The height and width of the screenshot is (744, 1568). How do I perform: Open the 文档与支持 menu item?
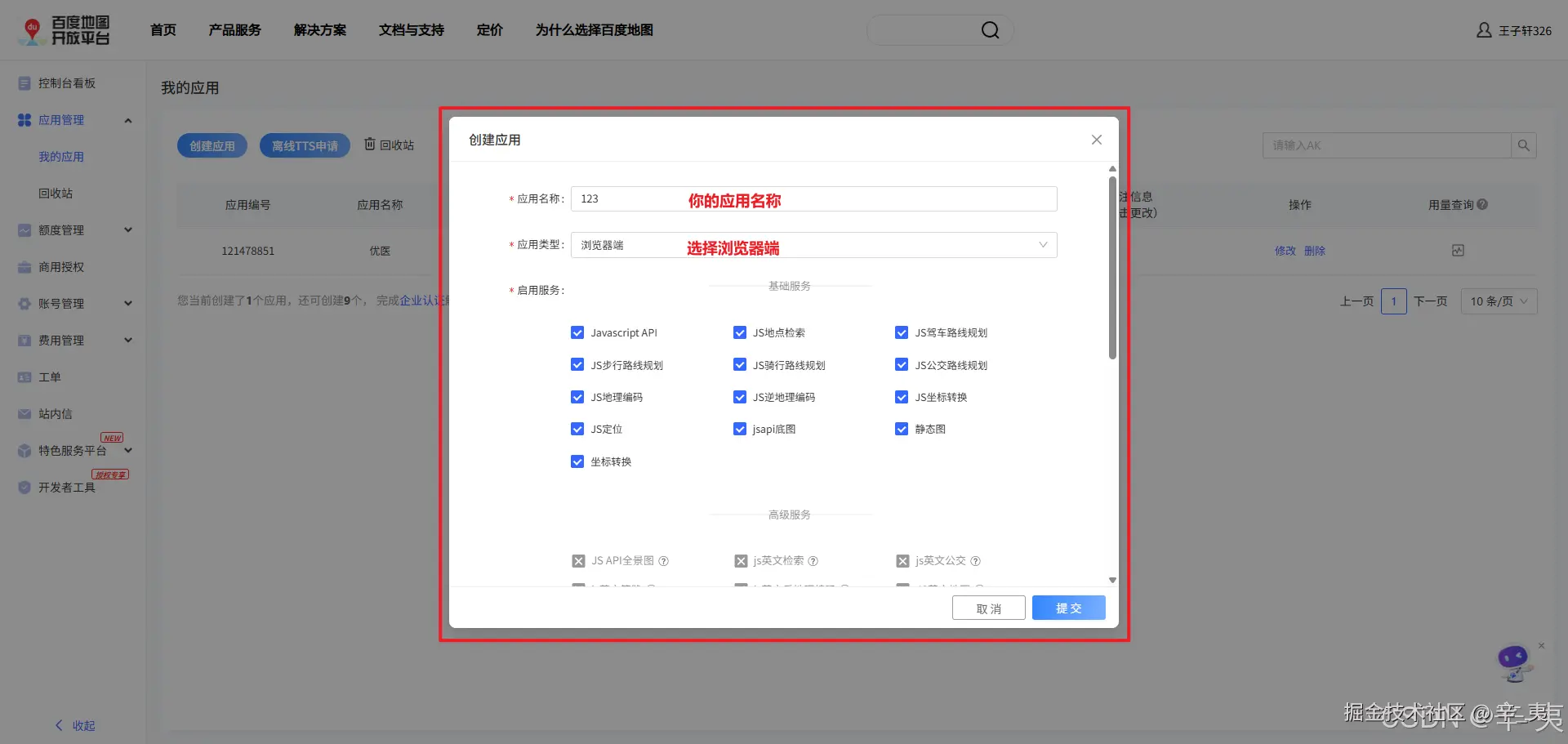411,29
